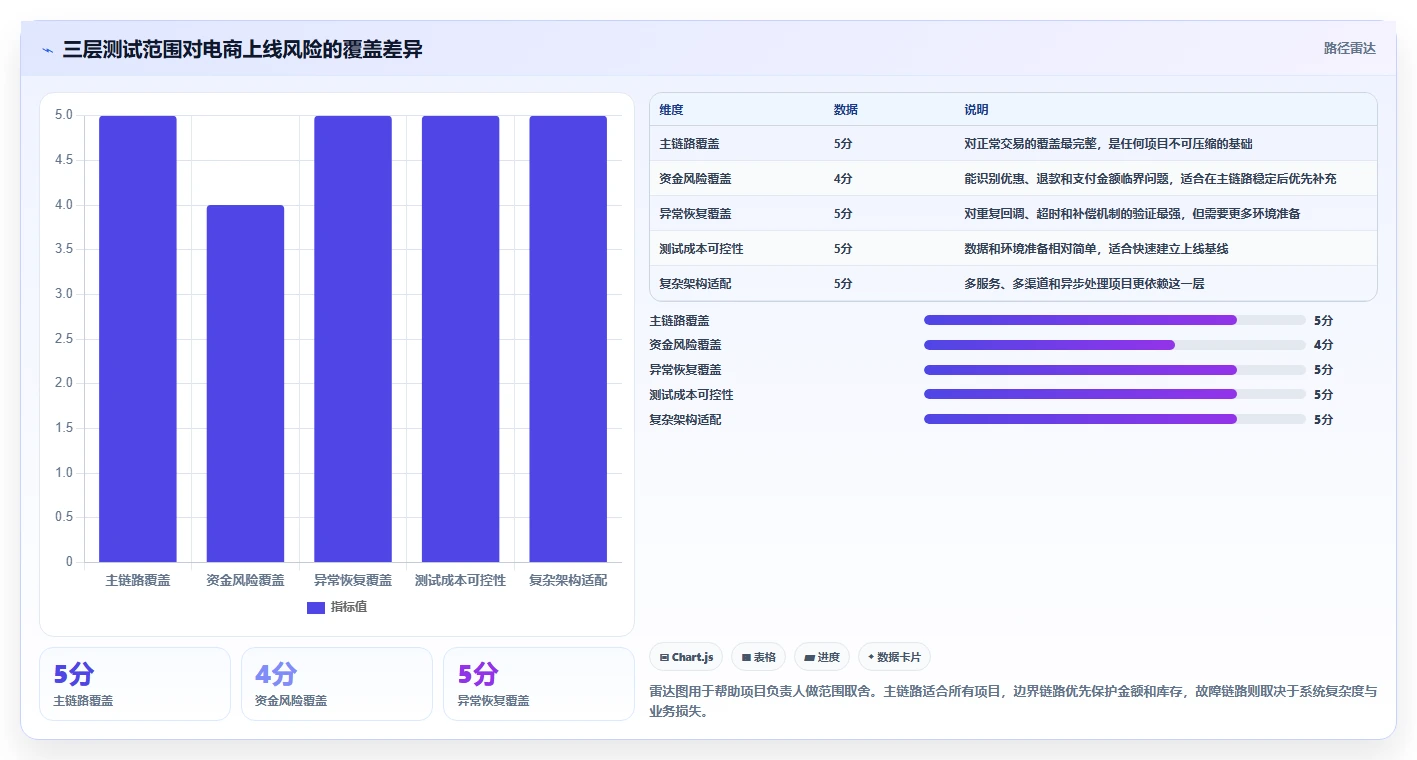Click the 表格 tag chip
Screen dimensions: 1417x760
coord(759,657)
